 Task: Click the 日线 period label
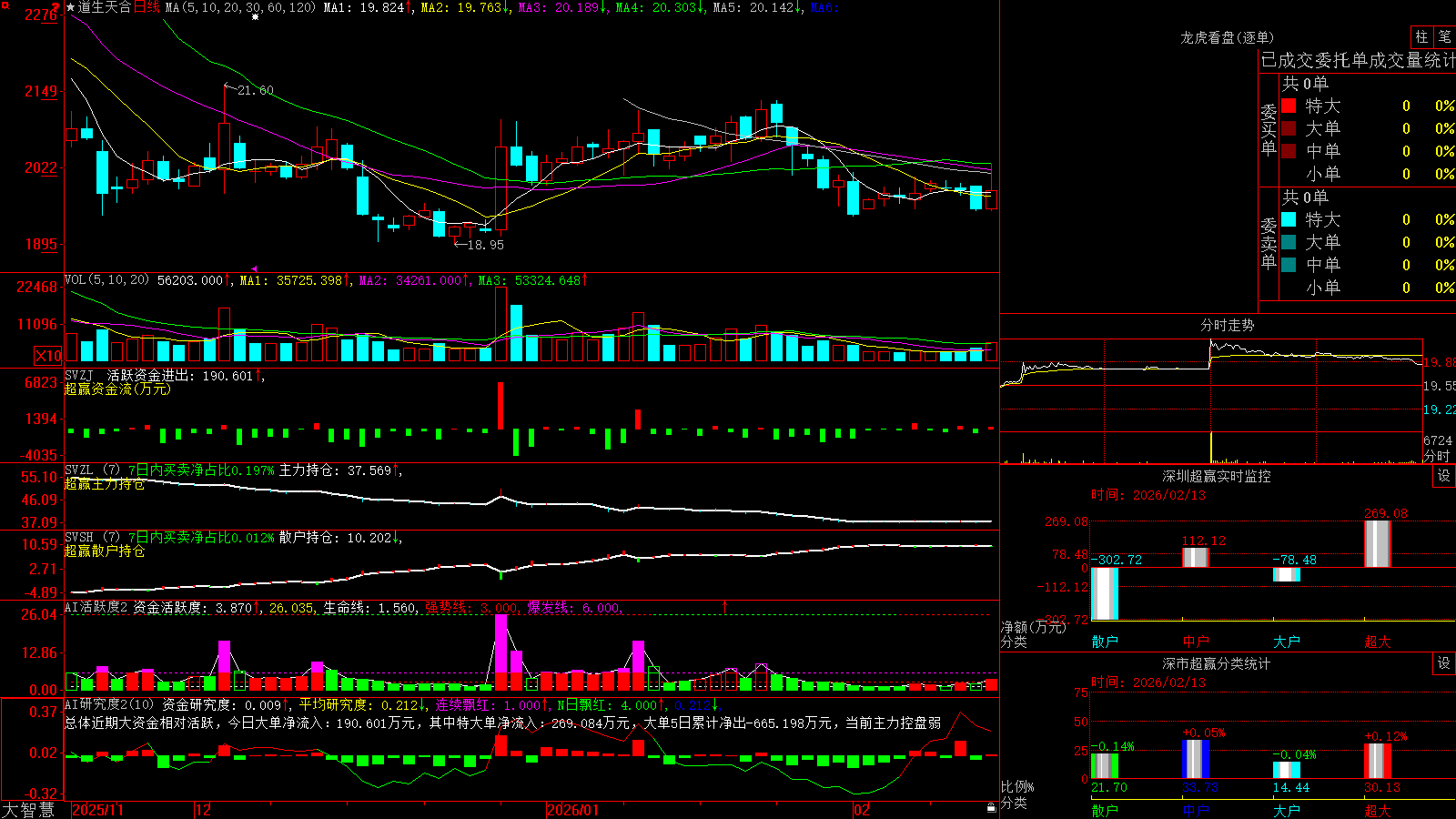point(147,7)
